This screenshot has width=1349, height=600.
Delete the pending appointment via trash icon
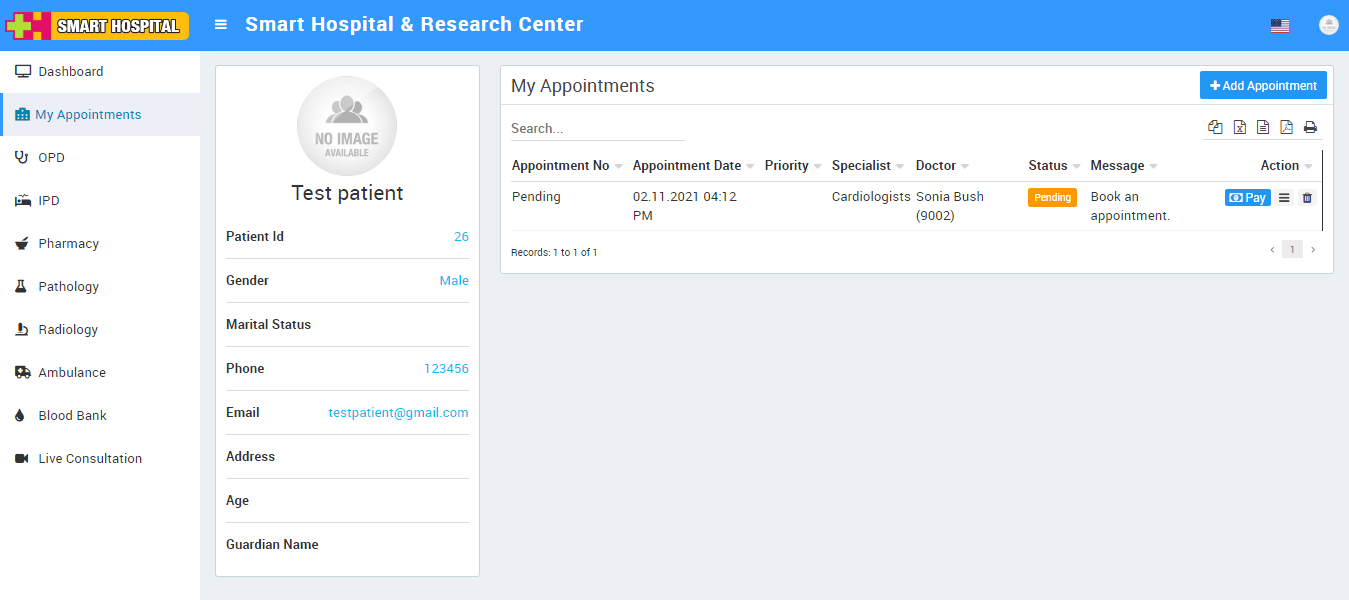(x=1306, y=198)
